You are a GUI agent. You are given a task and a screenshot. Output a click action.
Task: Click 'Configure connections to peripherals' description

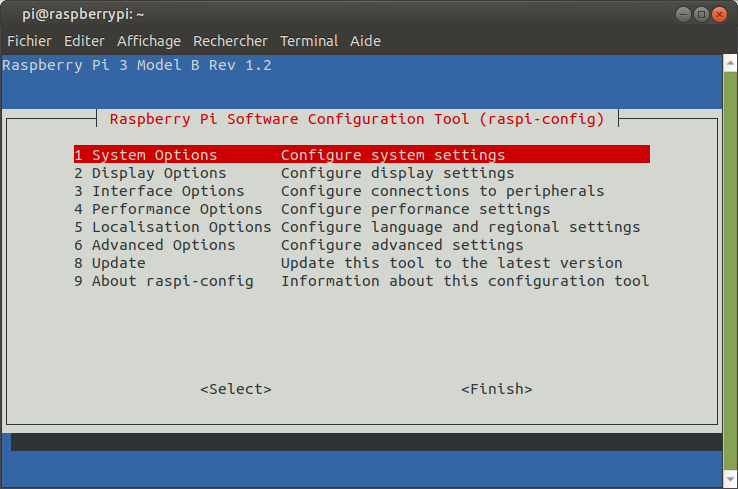coord(442,191)
